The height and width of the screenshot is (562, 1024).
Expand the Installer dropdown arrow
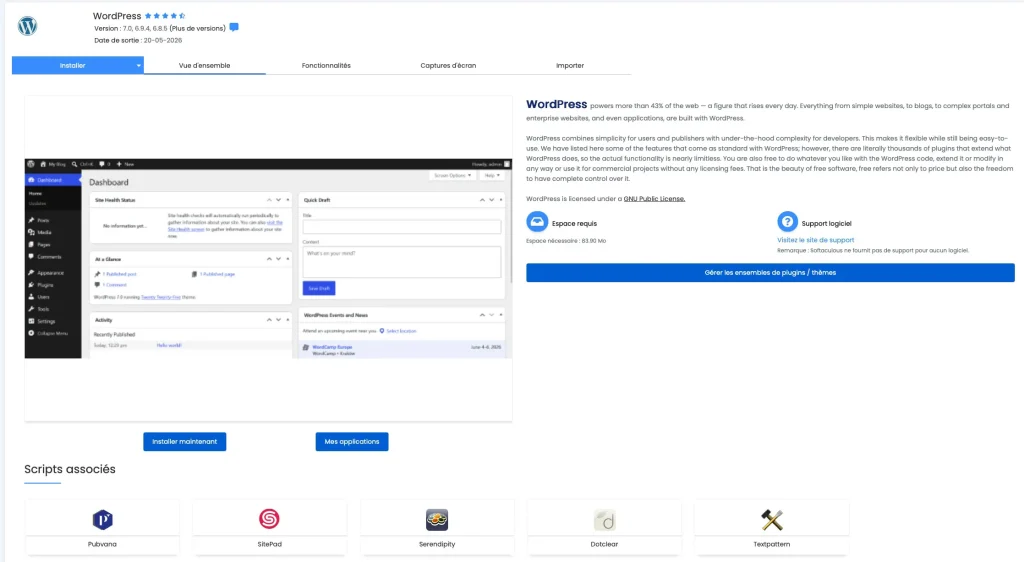click(138, 65)
